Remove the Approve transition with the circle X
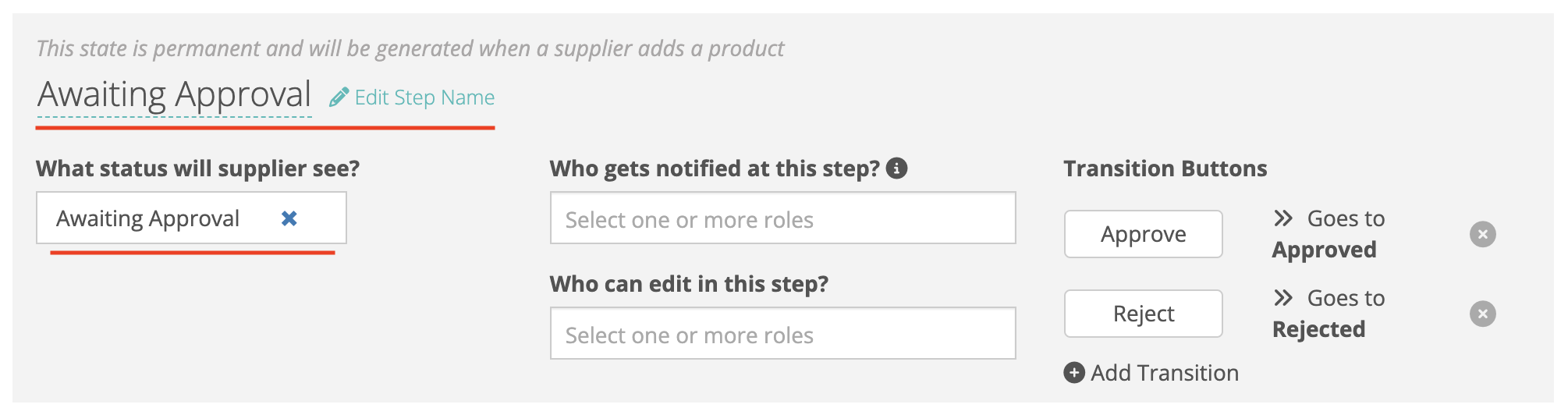1568x415 pixels. point(1483,234)
